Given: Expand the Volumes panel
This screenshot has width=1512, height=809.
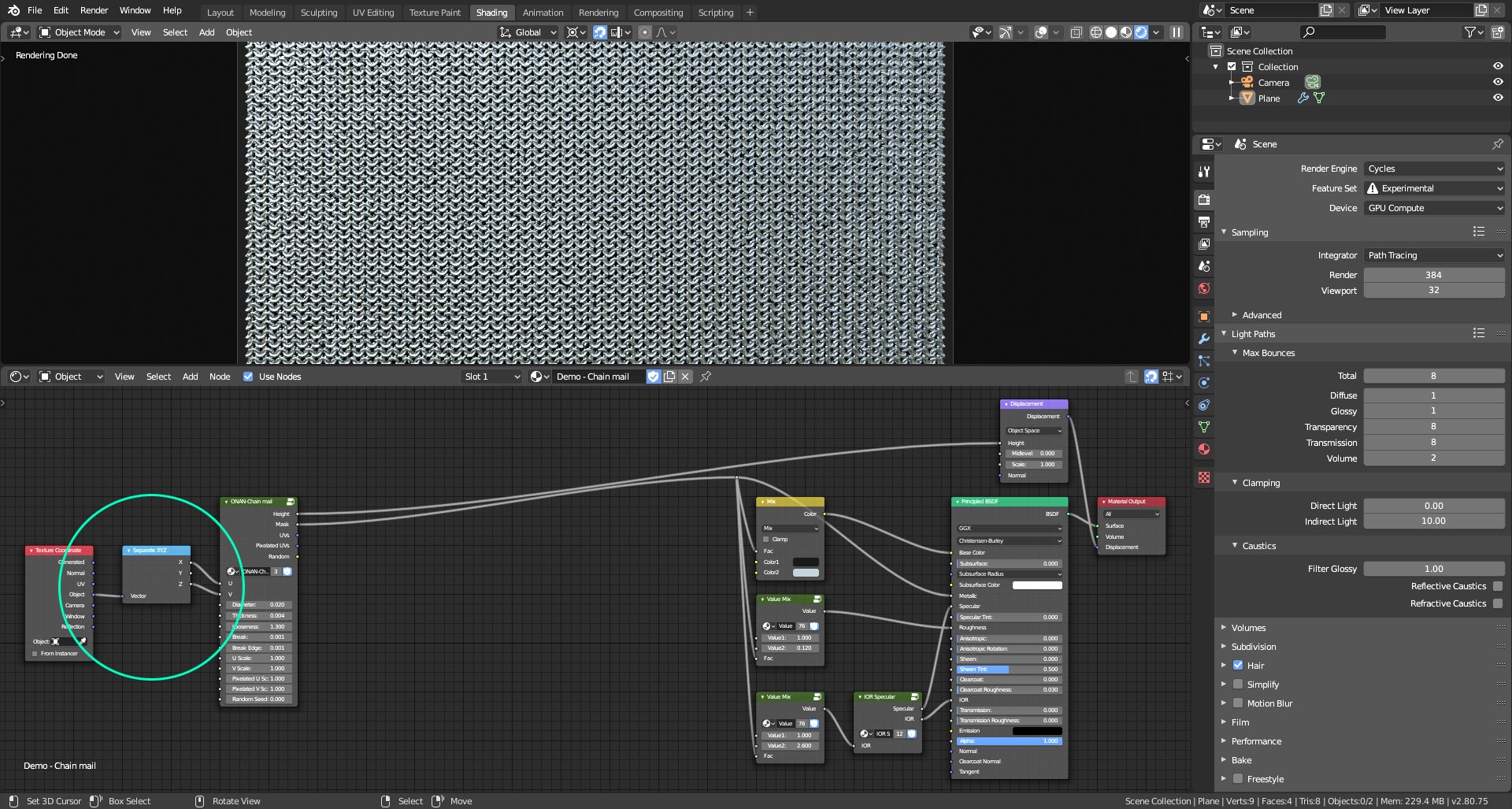Looking at the screenshot, I should coord(1248,628).
